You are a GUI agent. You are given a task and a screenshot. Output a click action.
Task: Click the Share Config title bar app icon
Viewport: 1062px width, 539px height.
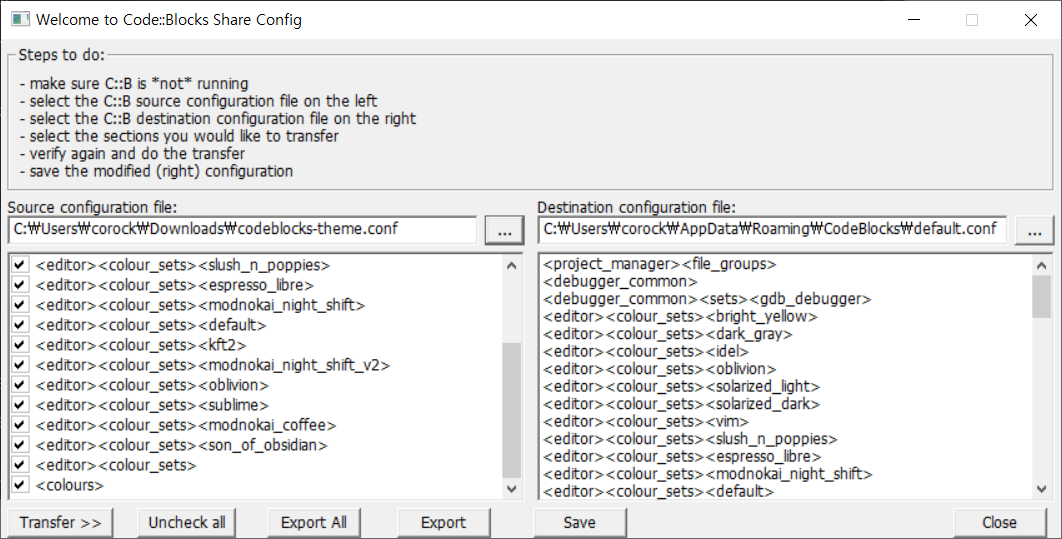(20, 19)
